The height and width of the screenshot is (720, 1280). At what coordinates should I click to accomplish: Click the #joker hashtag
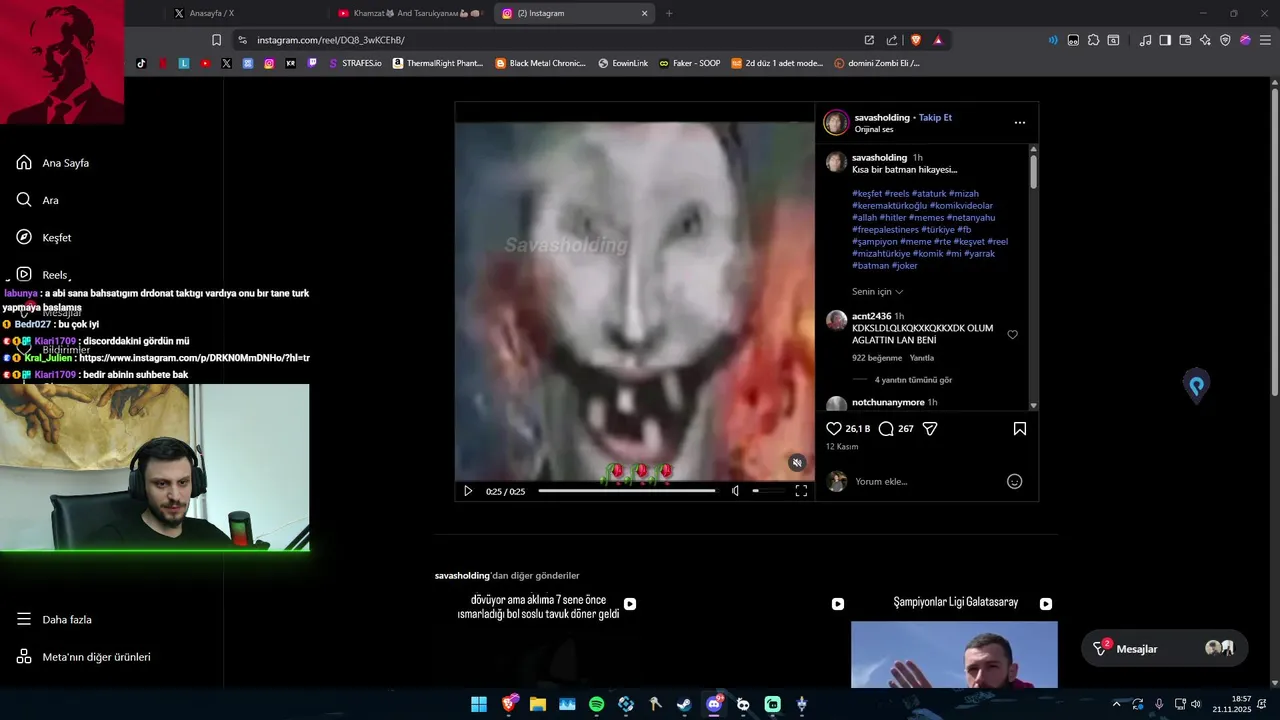[904, 266]
